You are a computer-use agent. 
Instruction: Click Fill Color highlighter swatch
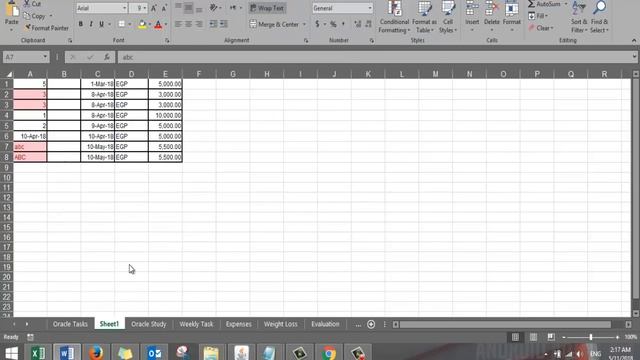pos(142,24)
